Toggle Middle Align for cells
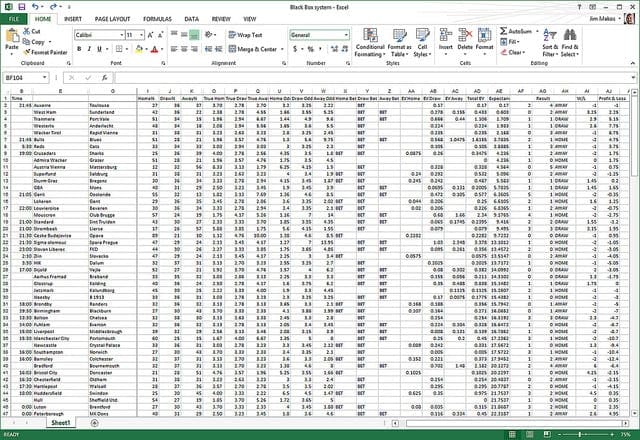This screenshot has width=640, height=440. [x=184, y=35]
